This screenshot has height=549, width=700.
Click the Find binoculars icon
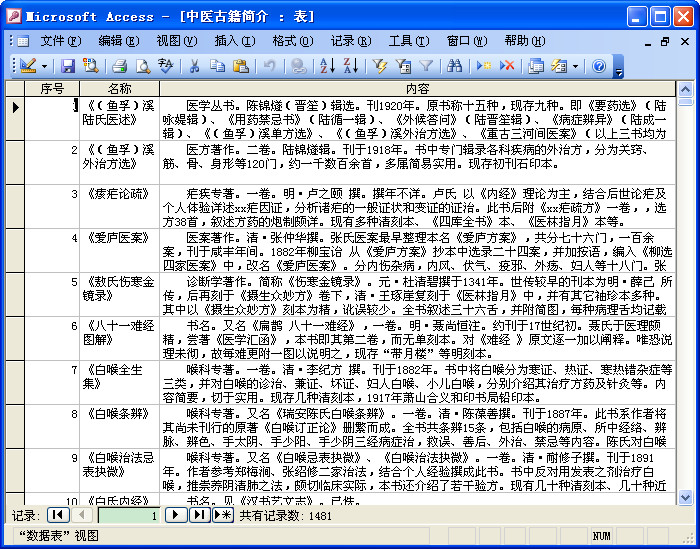click(x=454, y=66)
